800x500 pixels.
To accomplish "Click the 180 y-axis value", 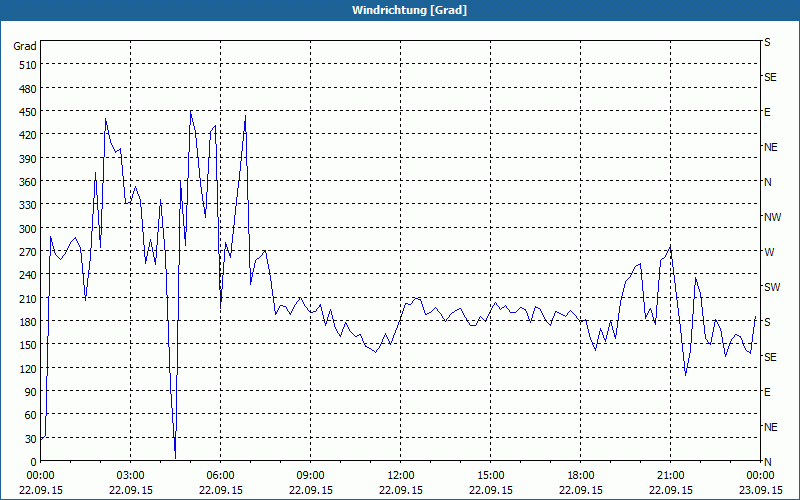I will [x=29, y=322].
